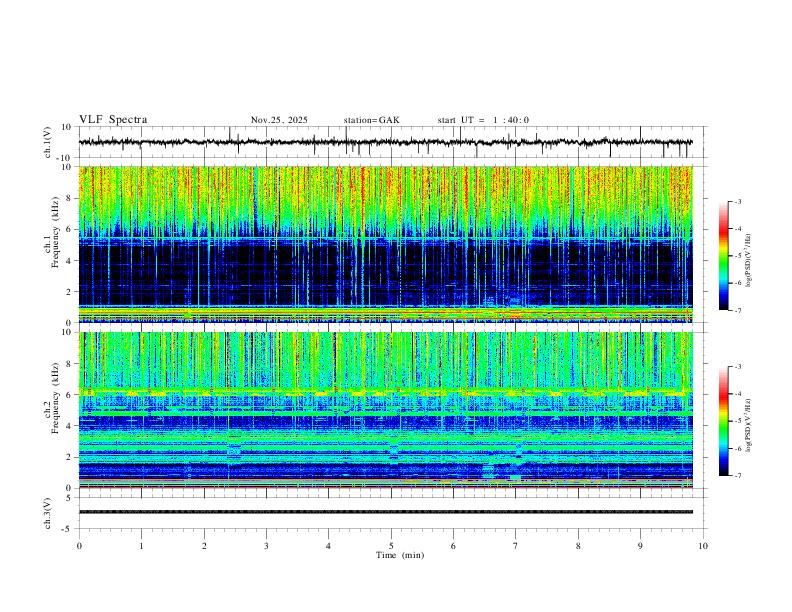792x612 pixels.
Task: Click time axis tick label "9"
Action: [x=640, y=546]
